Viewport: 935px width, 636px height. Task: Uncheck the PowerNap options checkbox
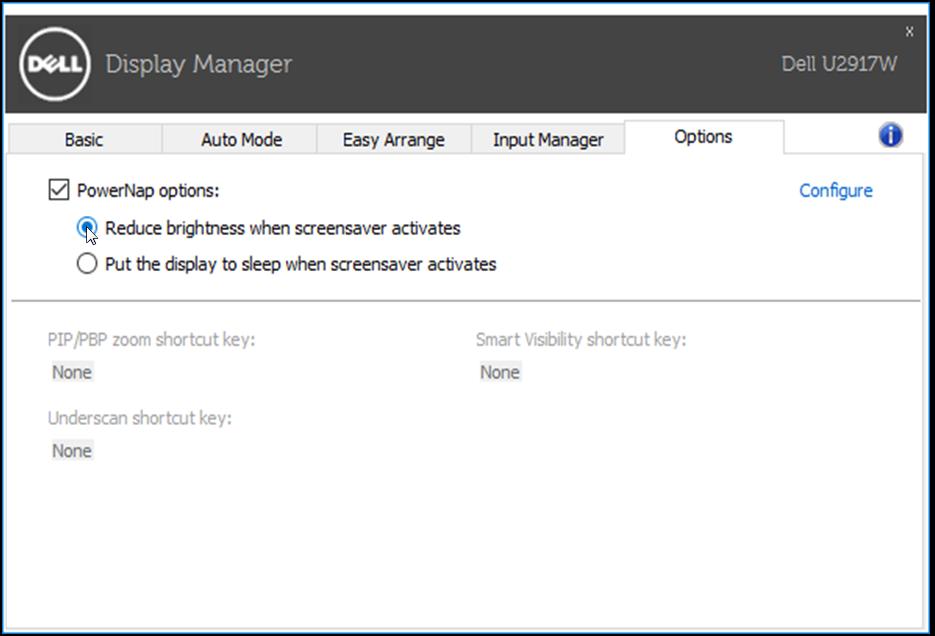58,190
